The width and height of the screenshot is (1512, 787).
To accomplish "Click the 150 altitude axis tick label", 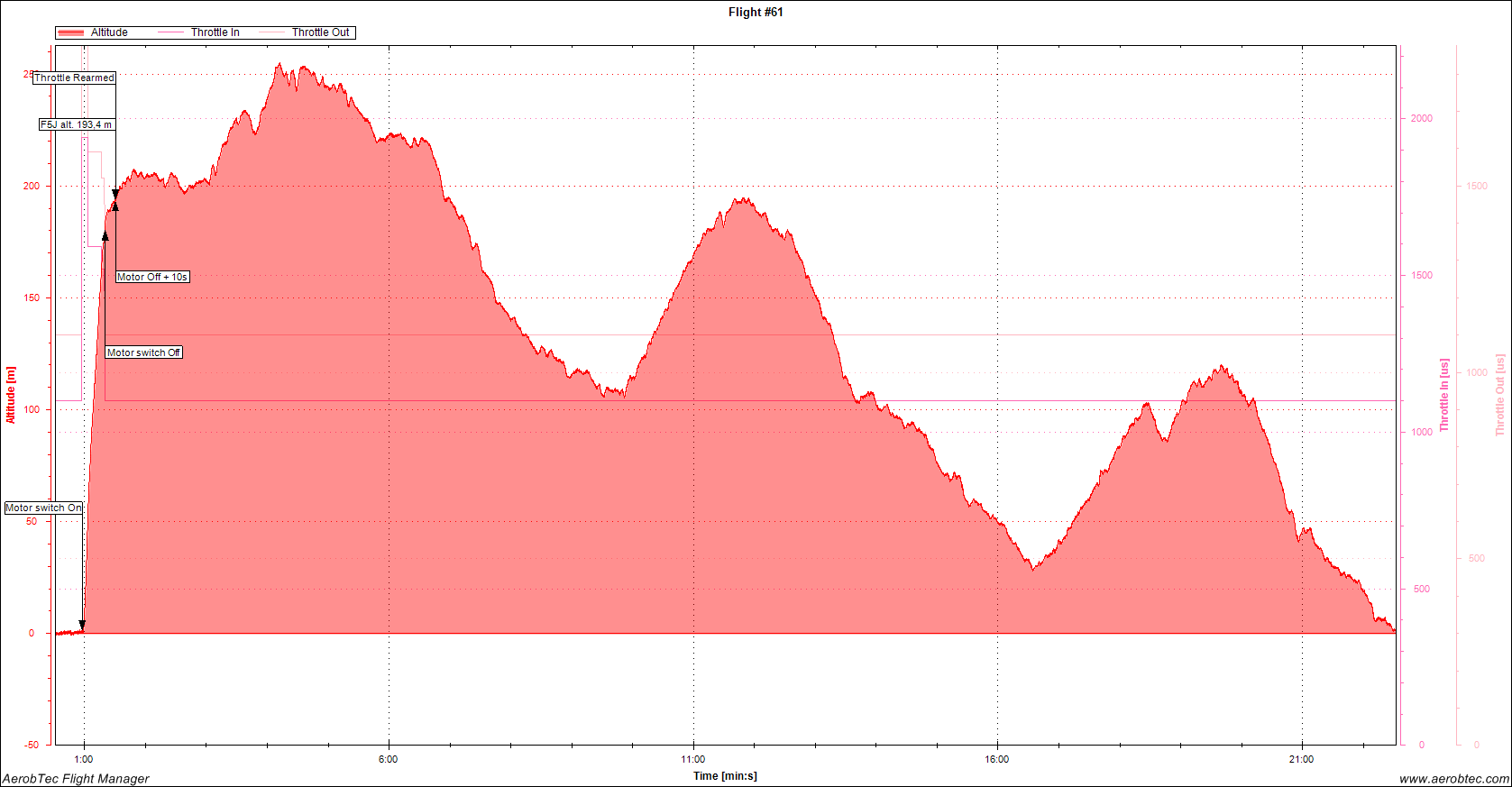I will click(x=32, y=297).
